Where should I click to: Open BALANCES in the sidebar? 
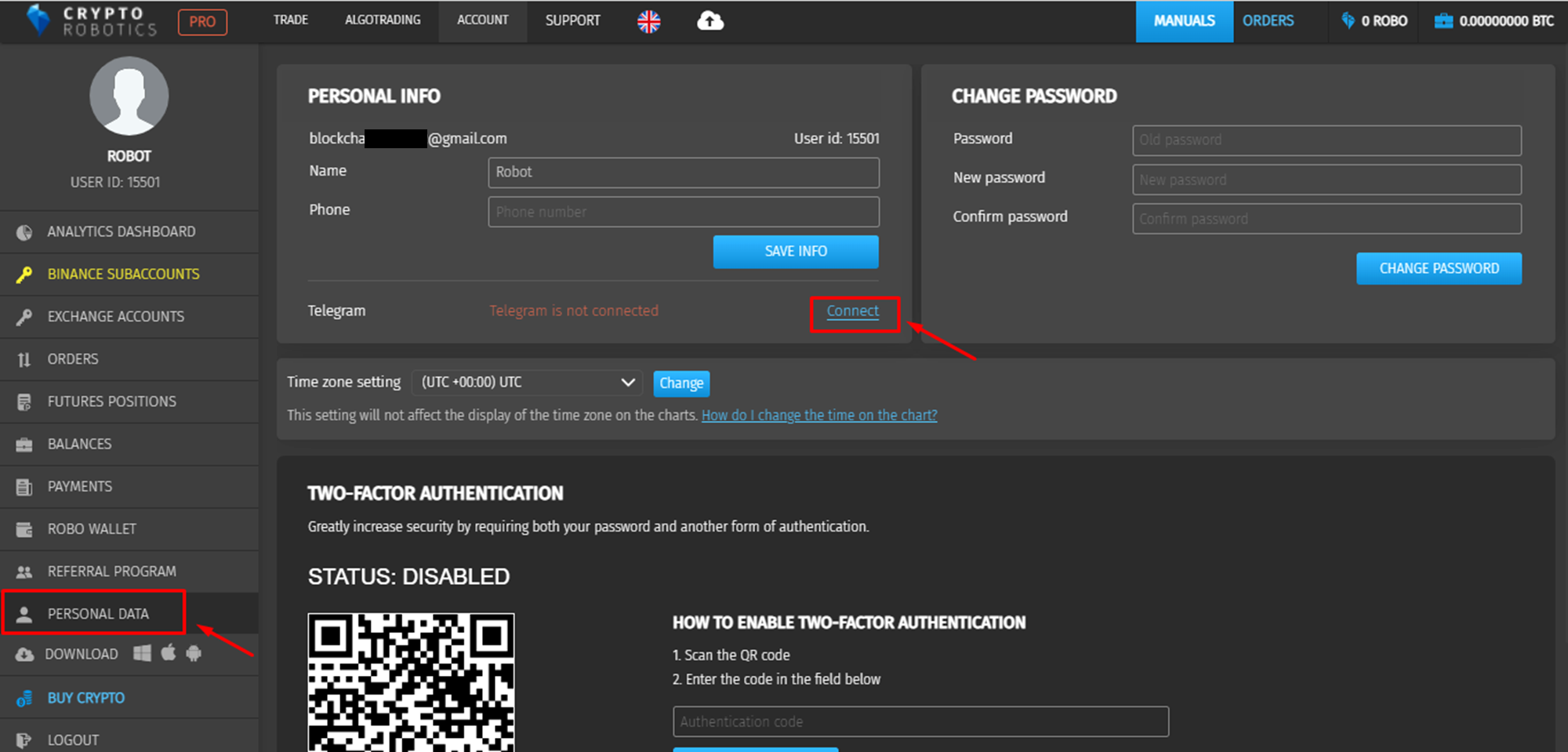click(129, 445)
